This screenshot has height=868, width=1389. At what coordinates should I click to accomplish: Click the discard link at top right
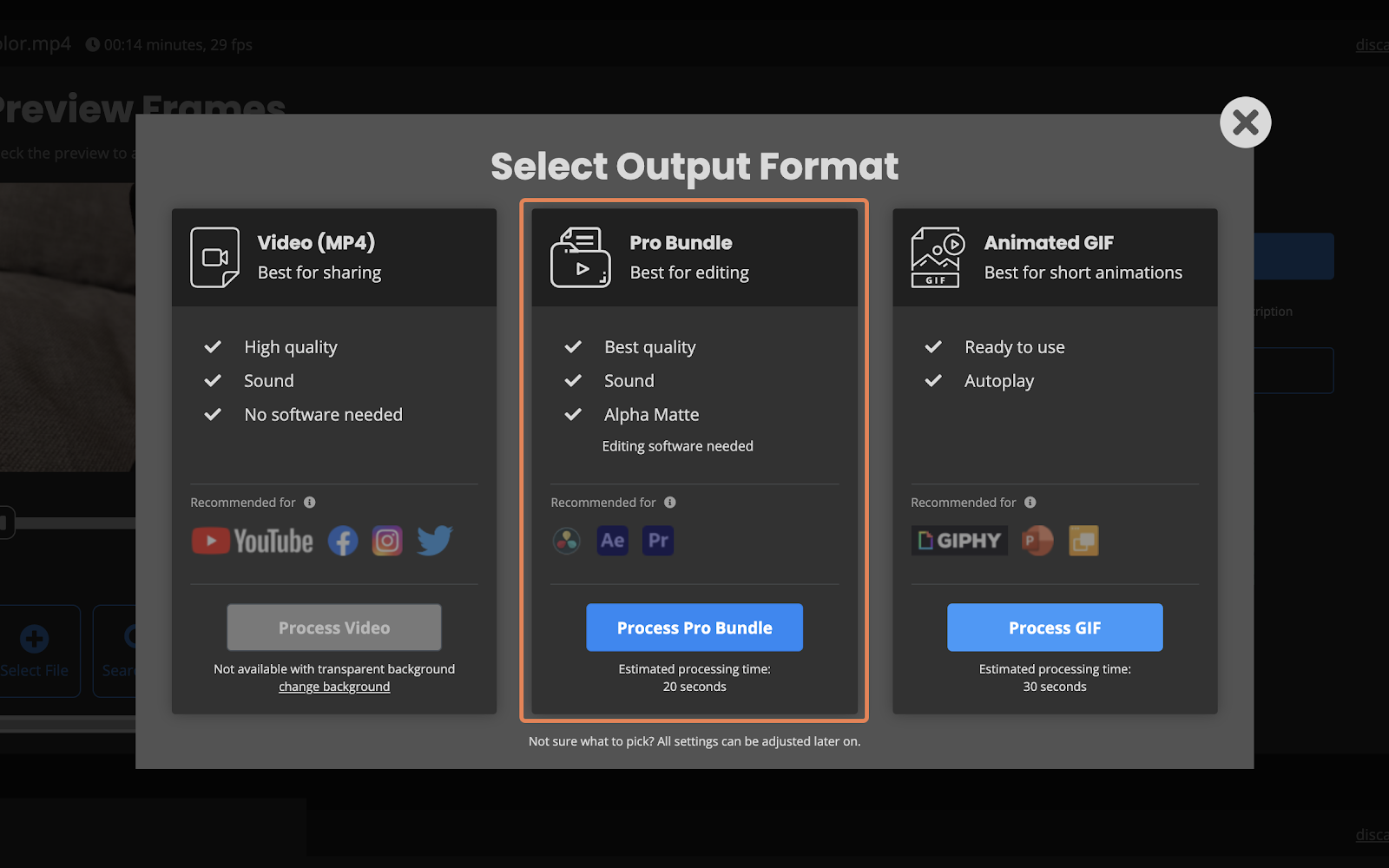click(x=1373, y=45)
